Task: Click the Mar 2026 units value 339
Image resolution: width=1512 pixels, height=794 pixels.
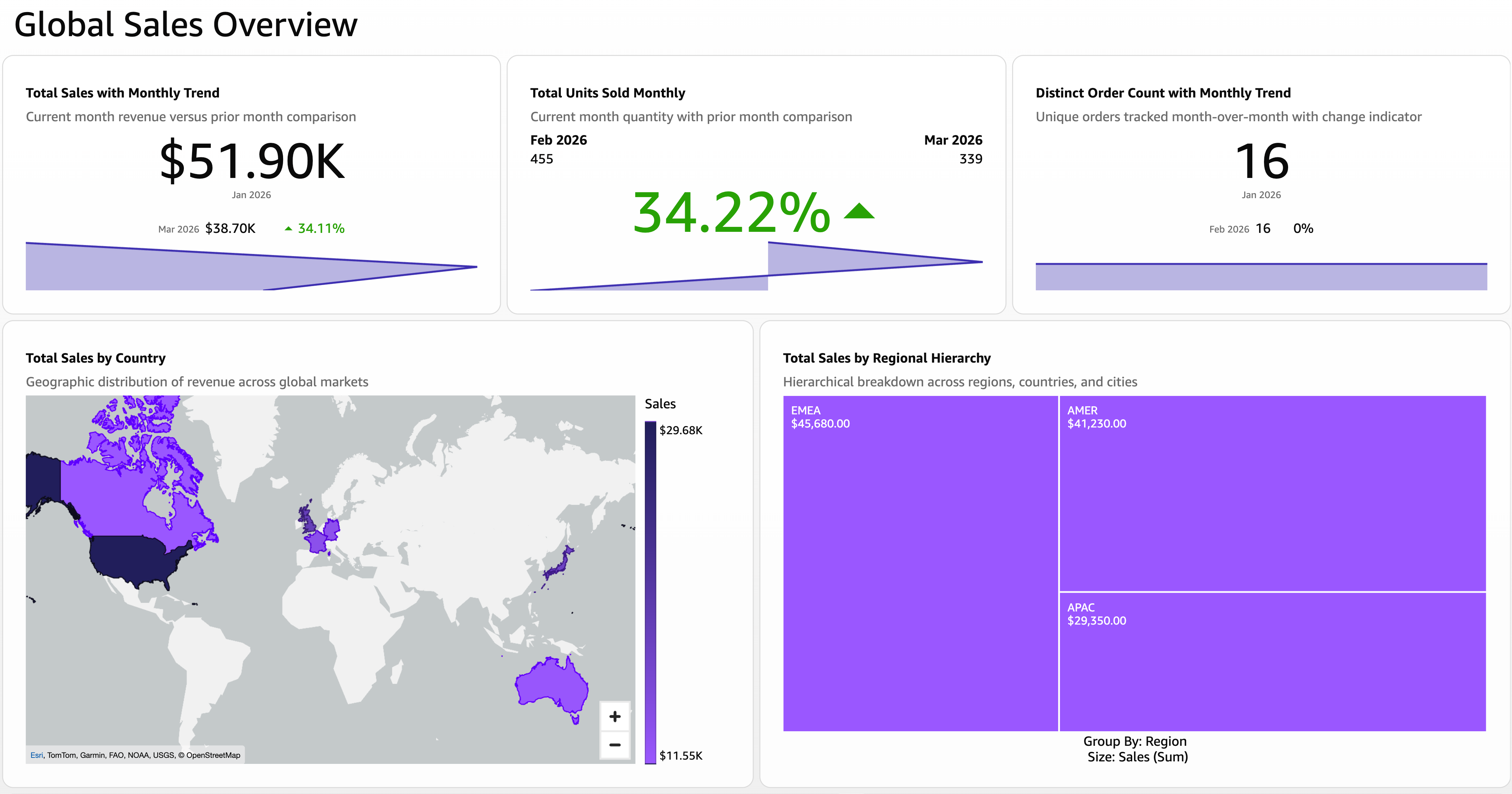Action: [x=971, y=159]
